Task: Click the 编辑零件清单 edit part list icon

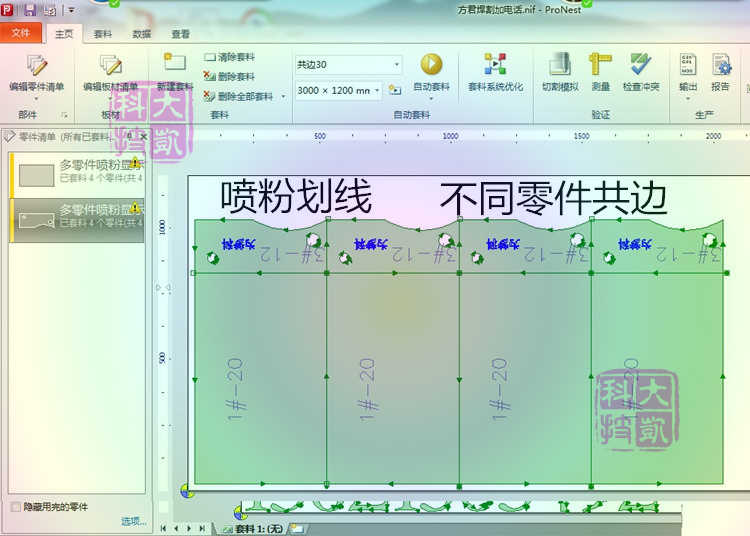Action: click(x=37, y=66)
